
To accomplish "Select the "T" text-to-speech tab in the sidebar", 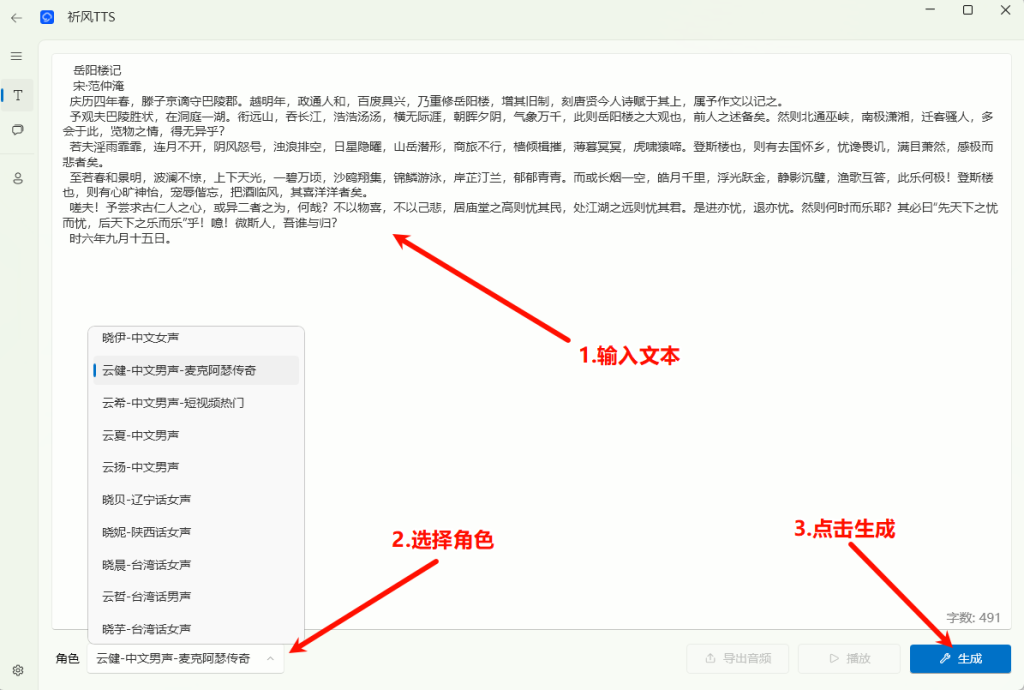I will point(16,95).
